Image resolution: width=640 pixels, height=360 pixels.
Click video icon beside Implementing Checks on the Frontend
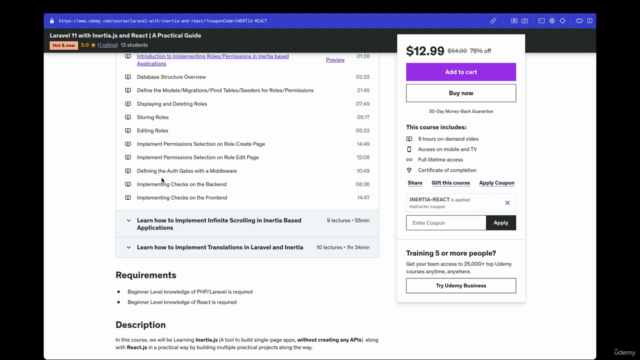(x=128, y=198)
